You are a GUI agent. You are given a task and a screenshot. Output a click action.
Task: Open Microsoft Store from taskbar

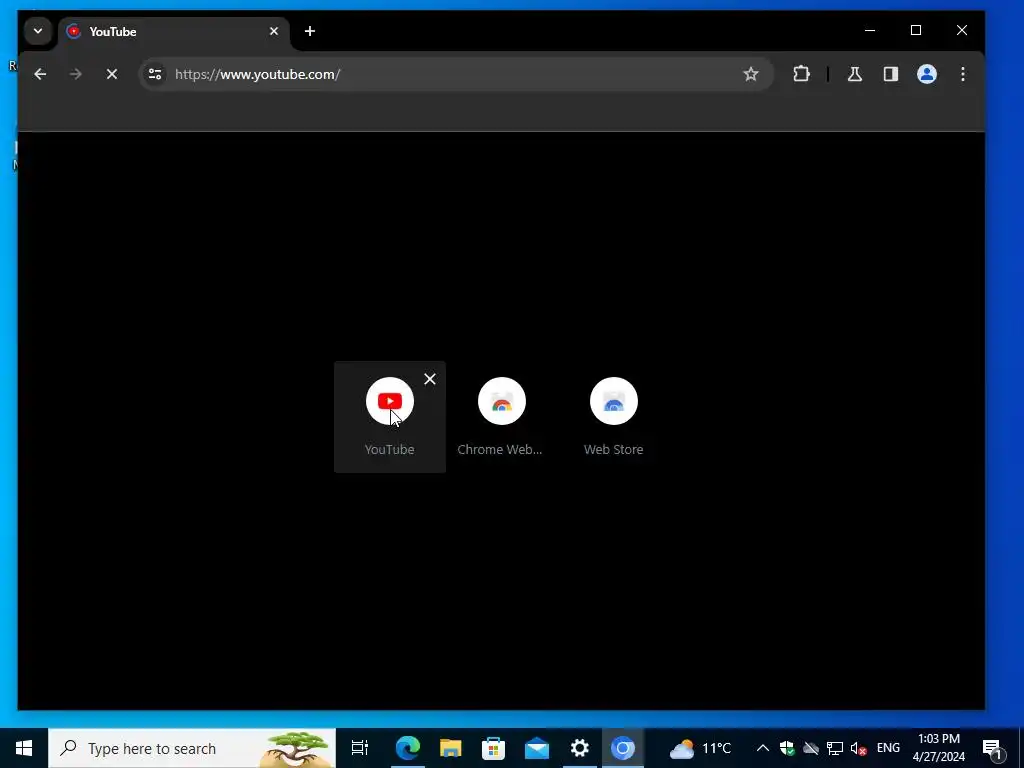point(493,748)
